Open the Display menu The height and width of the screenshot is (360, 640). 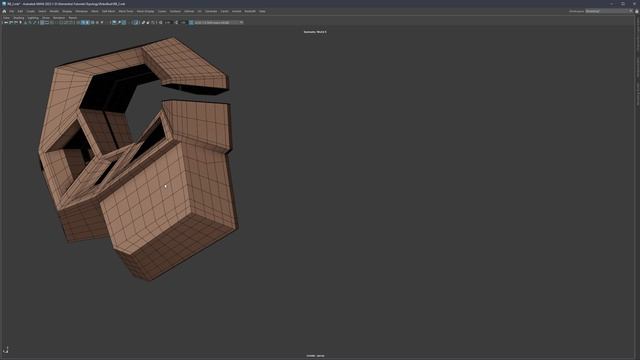(x=67, y=11)
